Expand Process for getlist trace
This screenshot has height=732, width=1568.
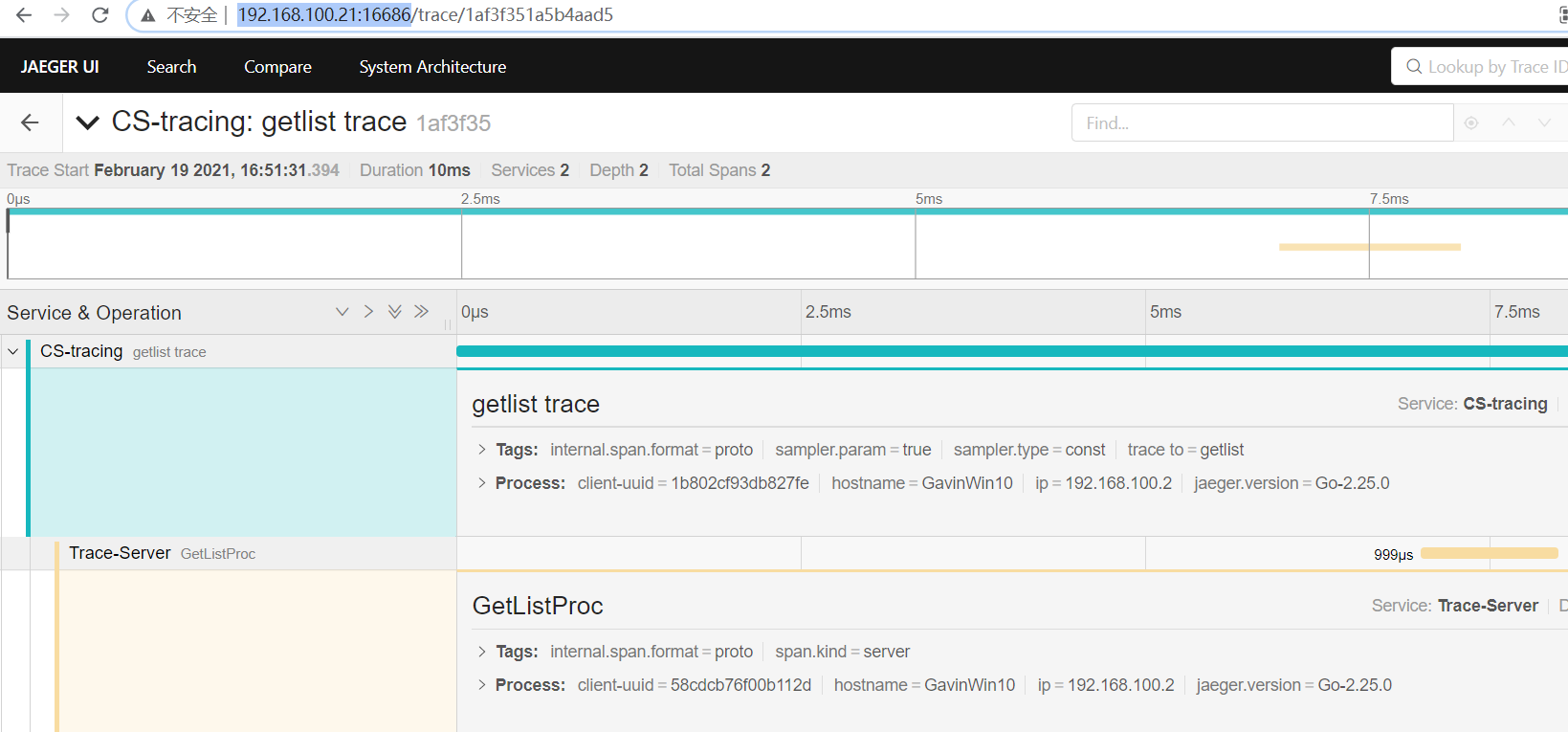481,483
